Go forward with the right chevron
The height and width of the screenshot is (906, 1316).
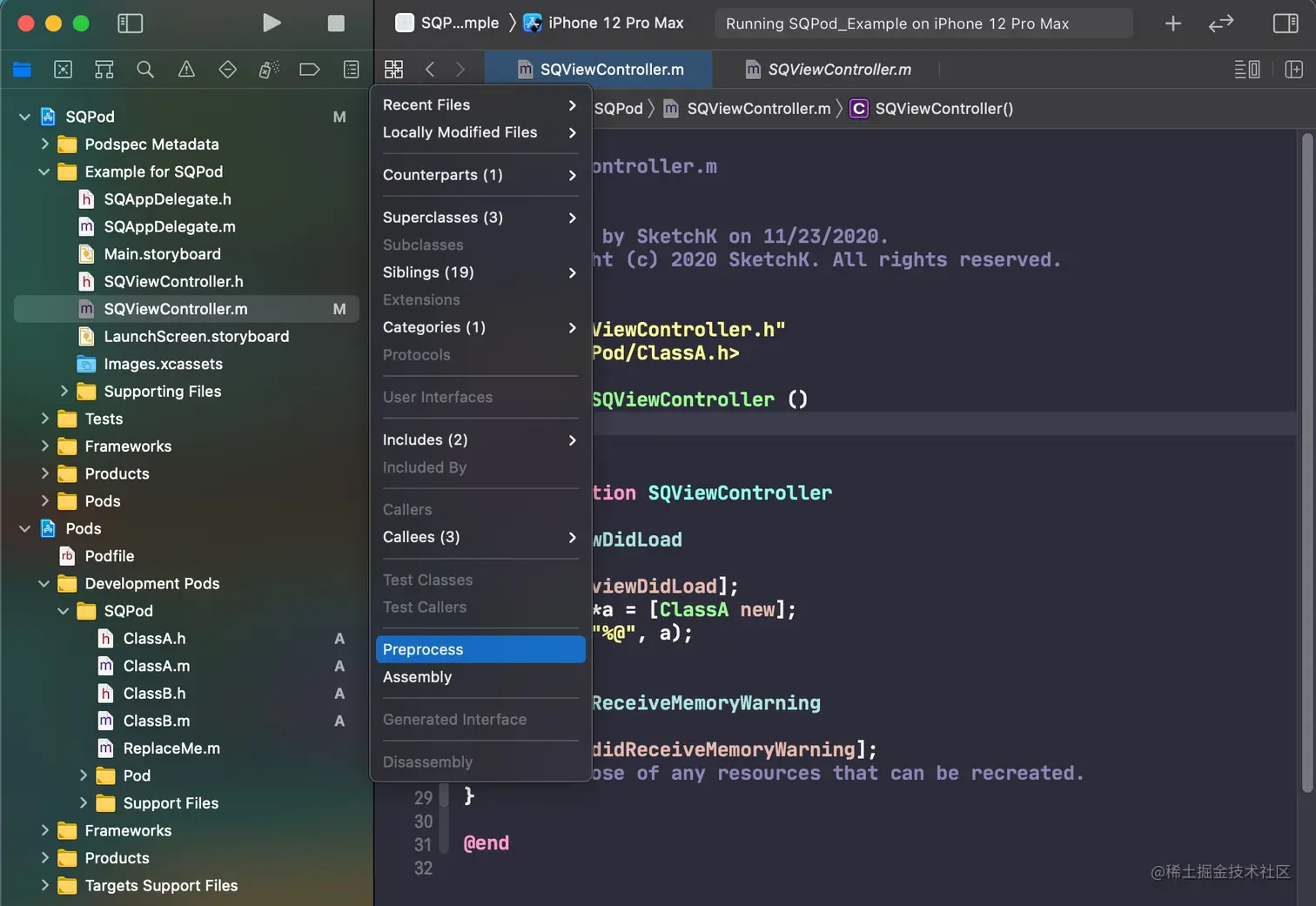pyautogui.click(x=460, y=69)
